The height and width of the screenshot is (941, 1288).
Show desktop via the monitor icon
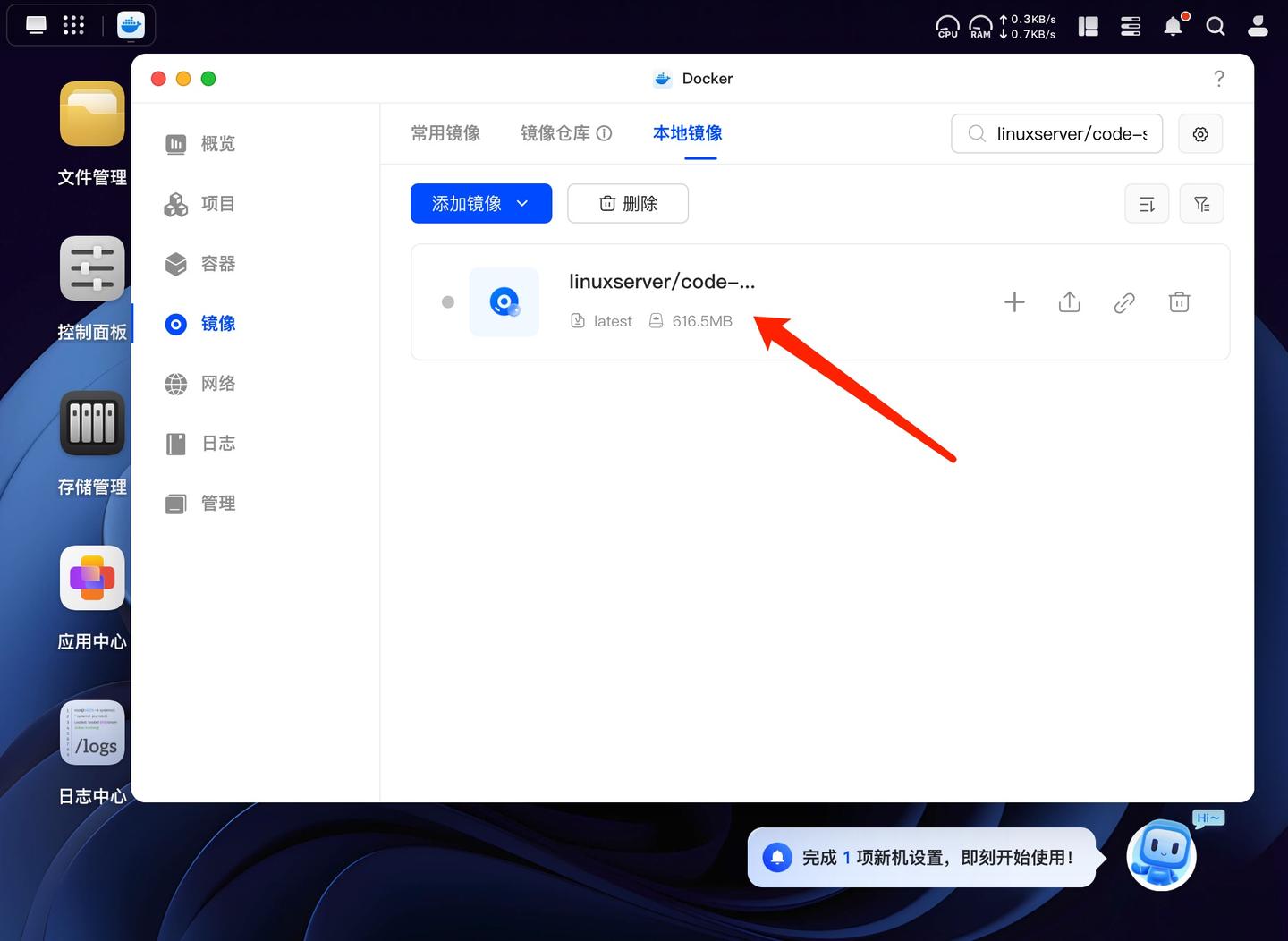point(36,25)
